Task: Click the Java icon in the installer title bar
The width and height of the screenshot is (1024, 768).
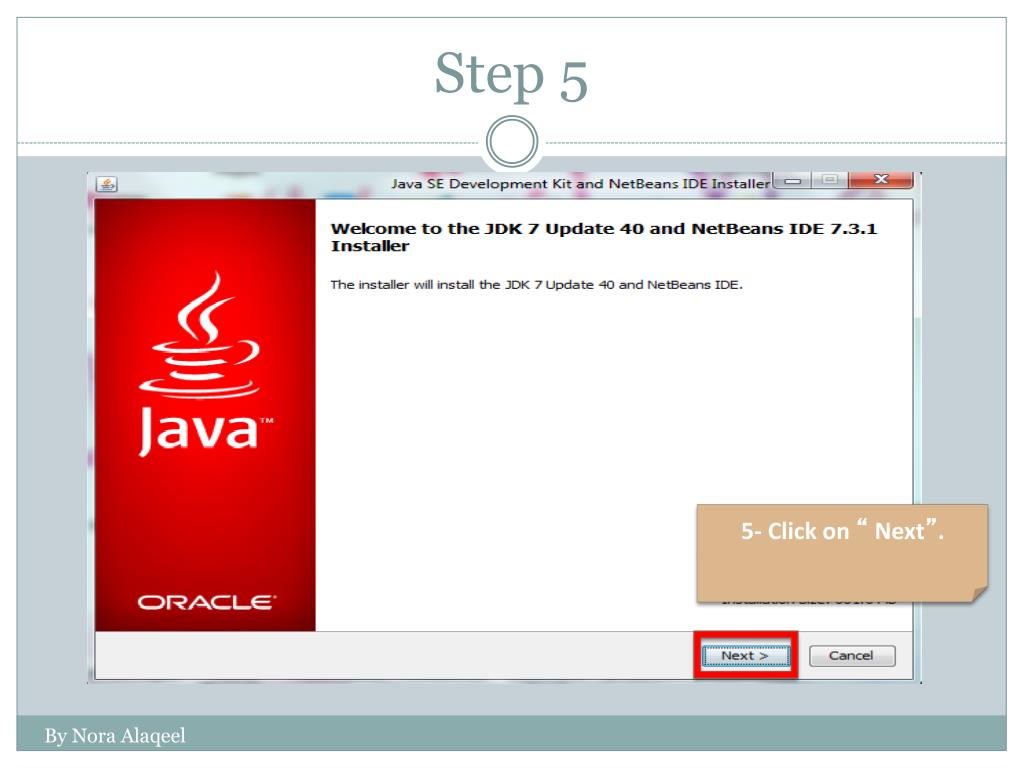Action: tap(106, 184)
